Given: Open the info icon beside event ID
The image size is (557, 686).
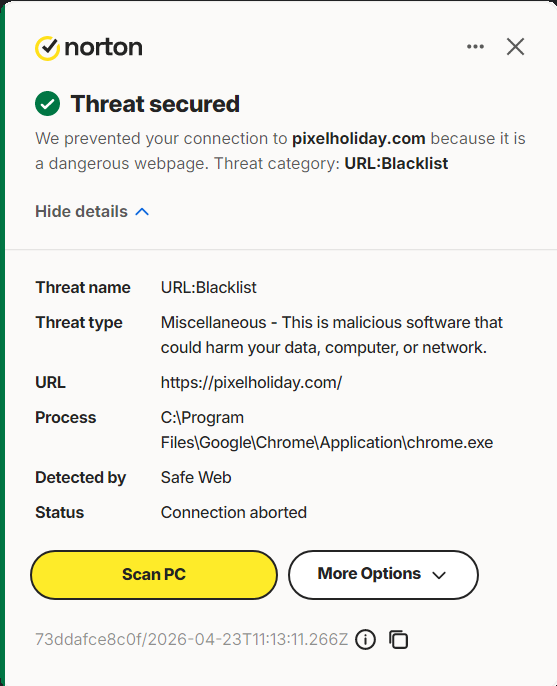Looking at the screenshot, I should (x=365, y=640).
